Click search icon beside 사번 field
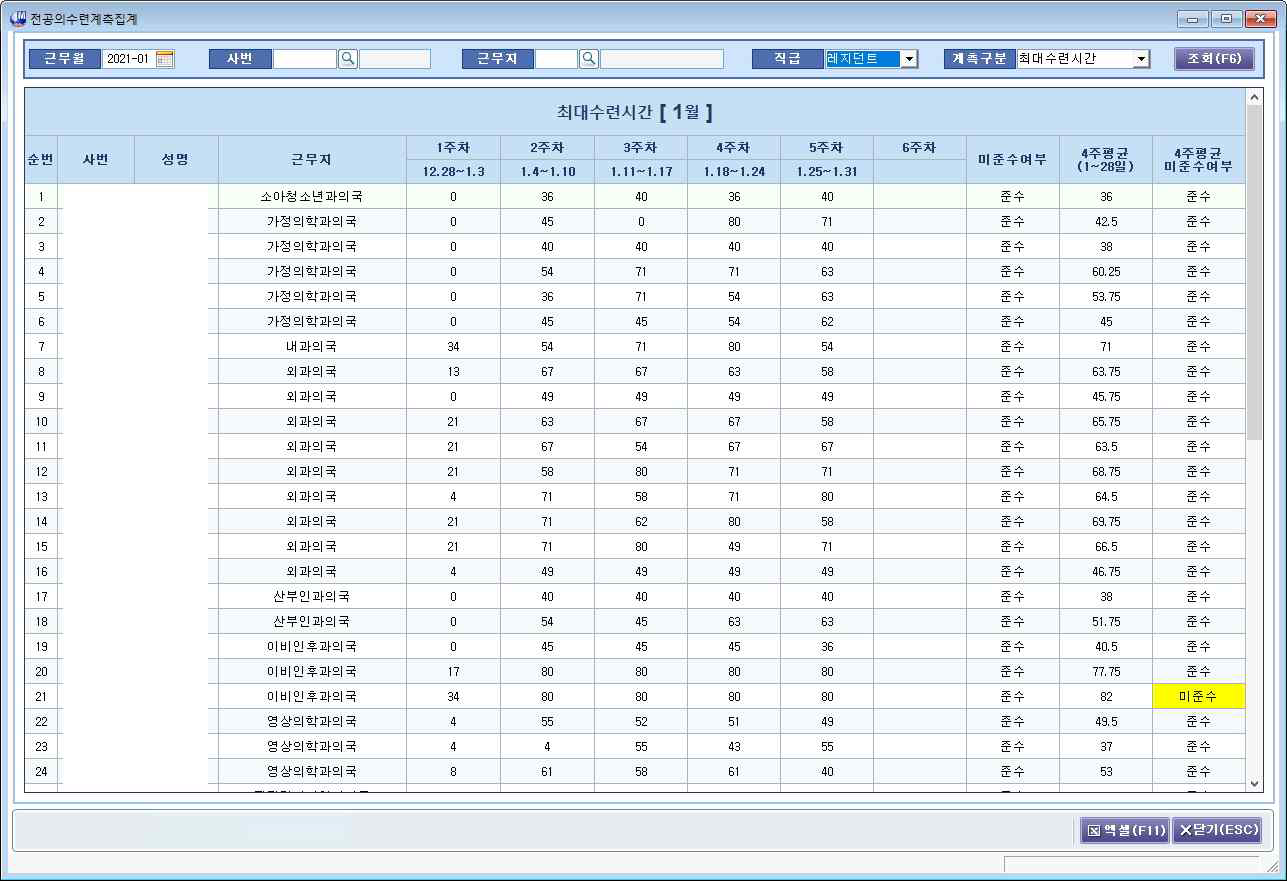Screen dimensions: 1287x881 (x=348, y=59)
